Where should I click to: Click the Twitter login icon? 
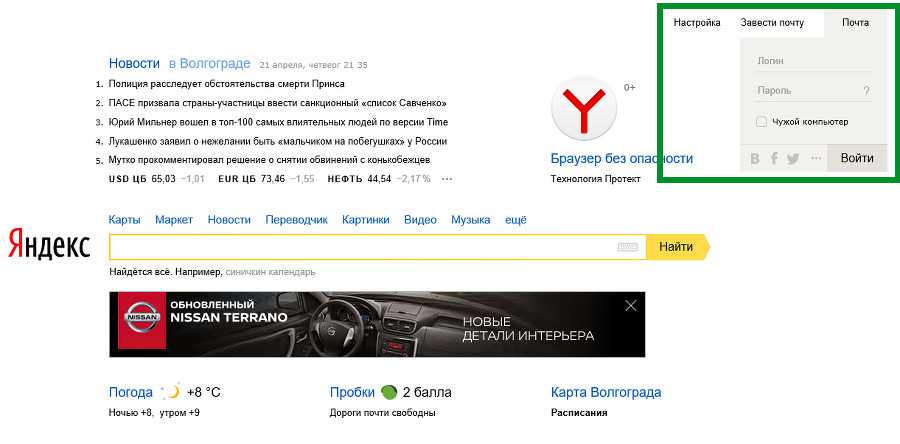tap(793, 159)
